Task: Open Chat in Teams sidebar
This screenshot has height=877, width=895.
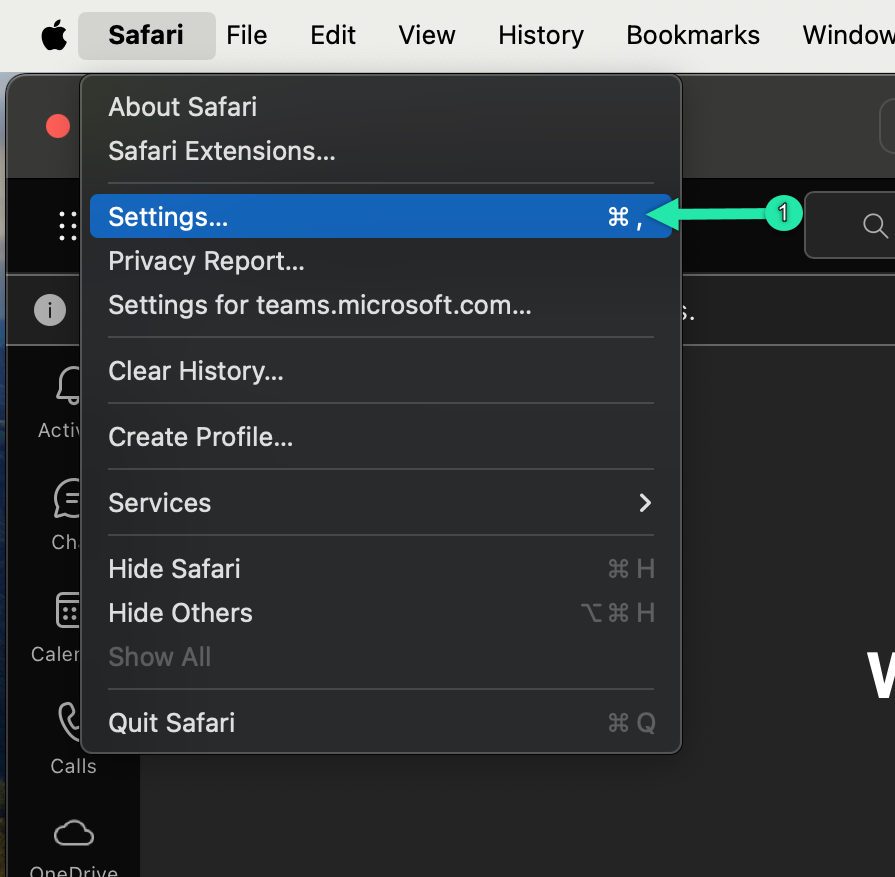Action: coord(64,514)
